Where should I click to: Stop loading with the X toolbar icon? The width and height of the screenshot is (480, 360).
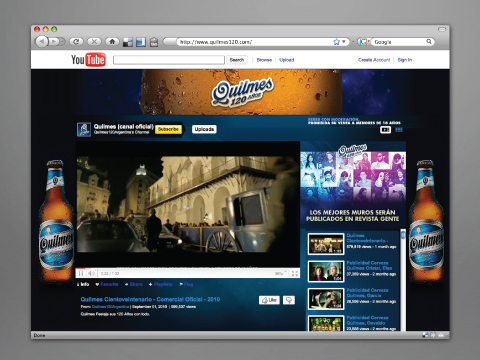coord(94,42)
